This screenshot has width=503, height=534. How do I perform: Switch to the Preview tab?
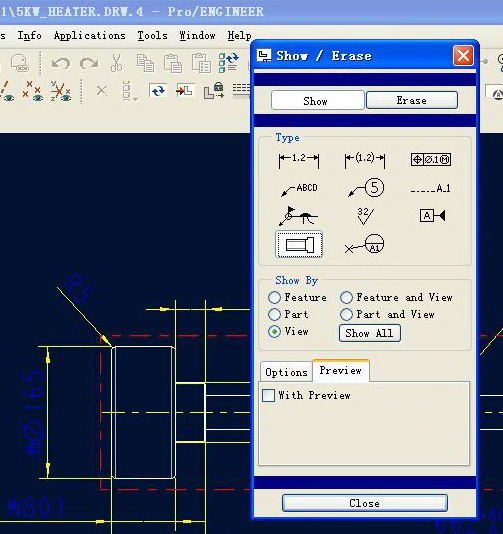(341, 371)
